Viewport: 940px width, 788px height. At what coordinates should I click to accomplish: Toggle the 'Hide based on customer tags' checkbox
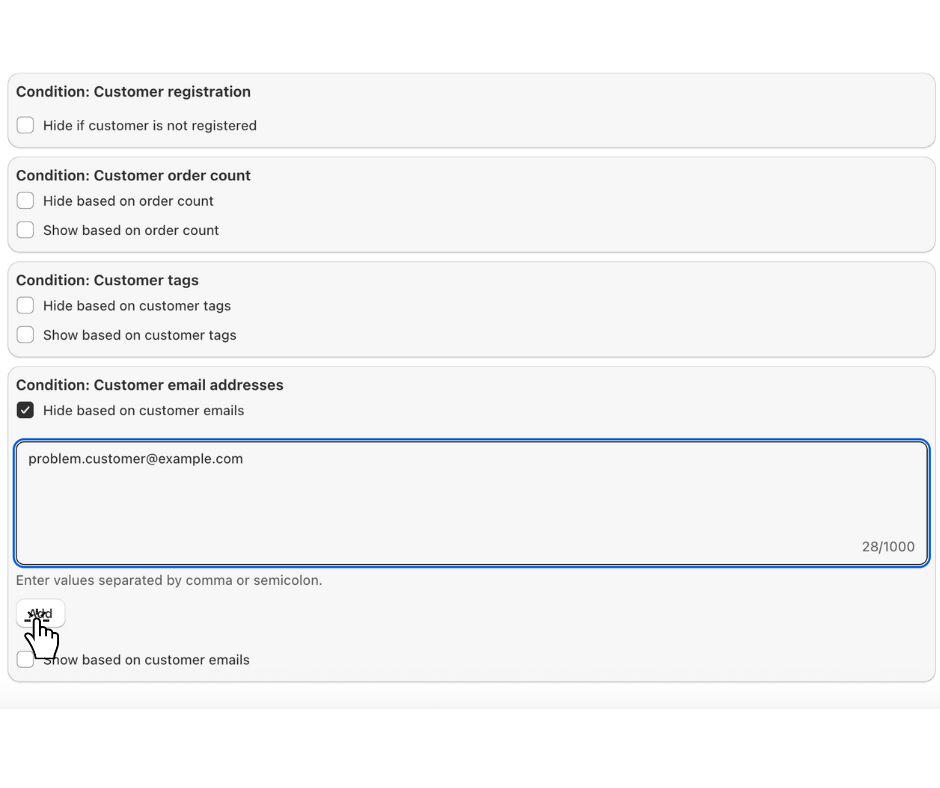25,306
